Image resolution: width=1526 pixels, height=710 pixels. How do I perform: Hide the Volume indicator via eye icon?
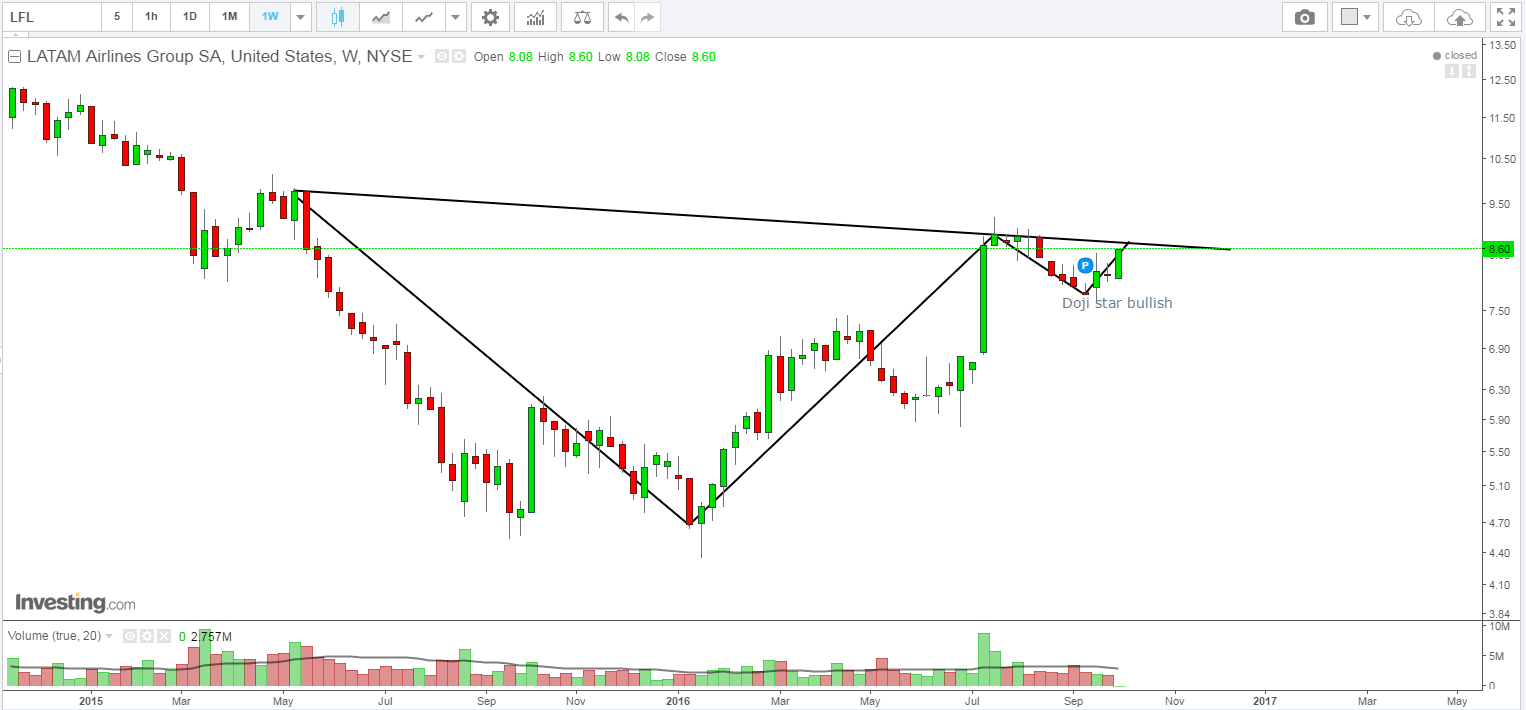129,636
